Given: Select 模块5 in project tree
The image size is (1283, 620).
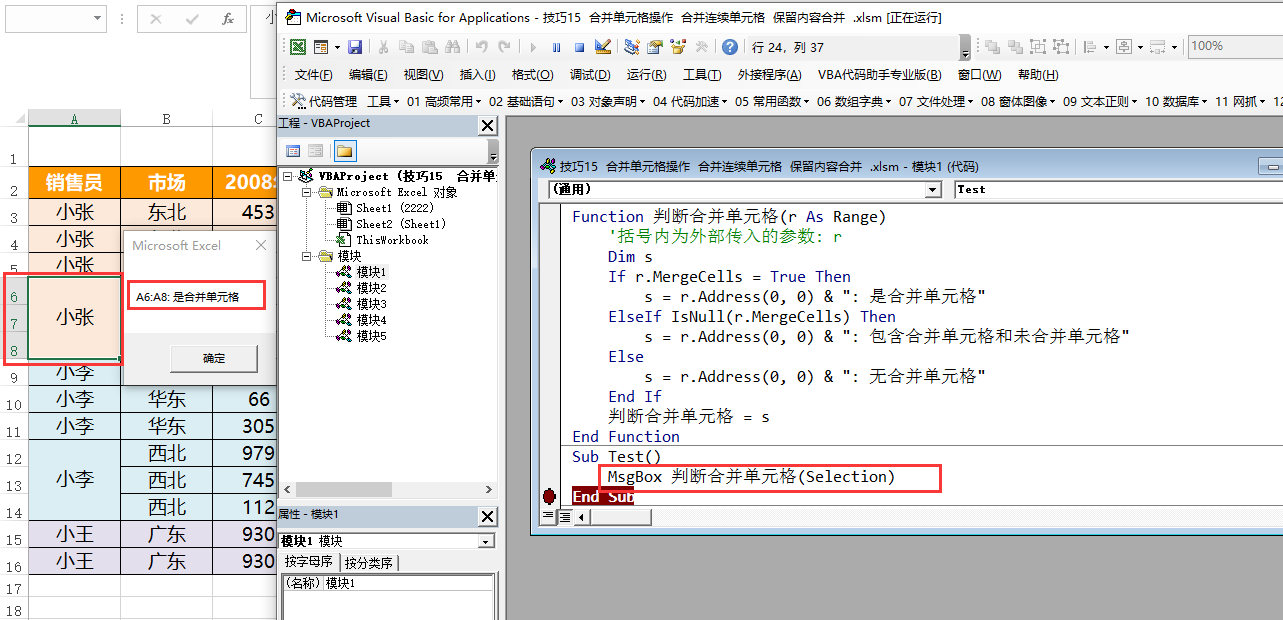Looking at the screenshot, I should click(x=371, y=336).
